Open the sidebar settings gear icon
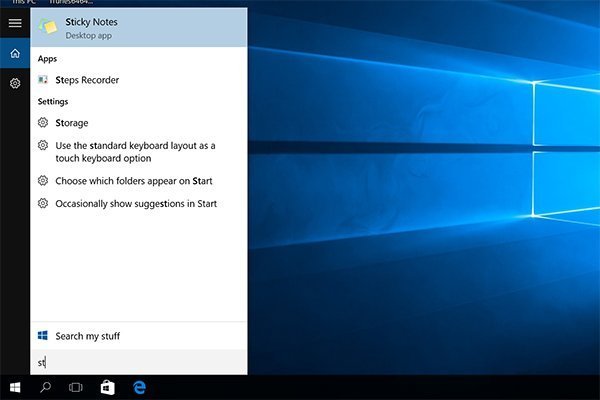The width and height of the screenshot is (600, 400). (x=15, y=83)
